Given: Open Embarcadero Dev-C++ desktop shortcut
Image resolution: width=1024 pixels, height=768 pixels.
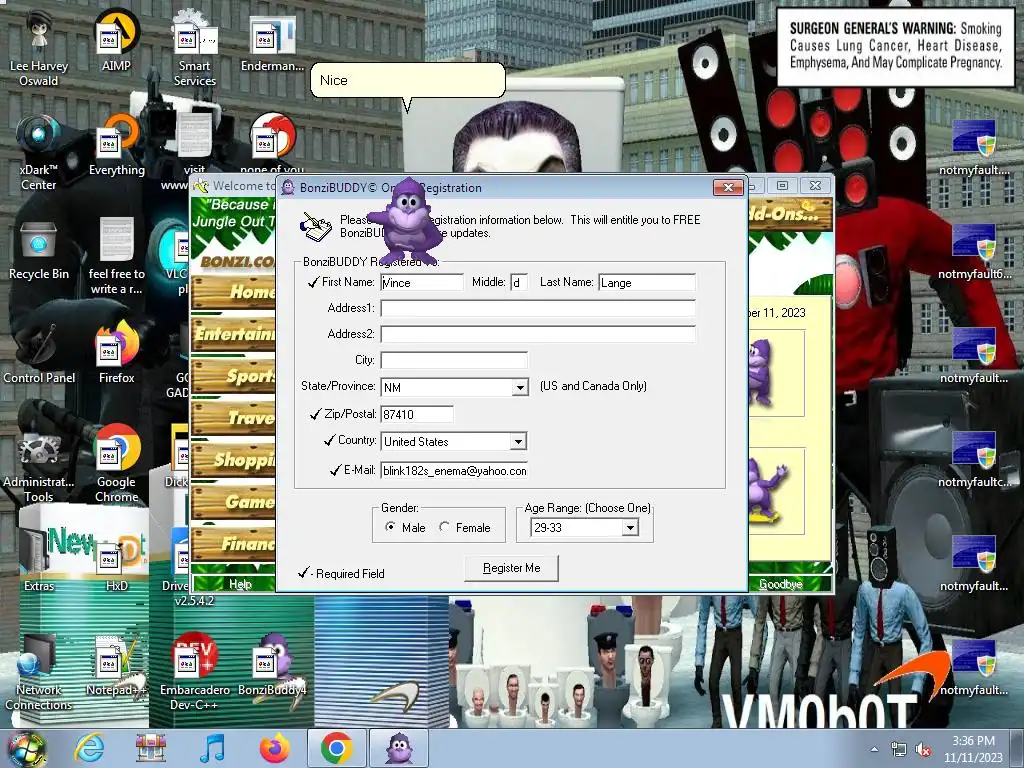Looking at the screenshot, I should [195, 673].
